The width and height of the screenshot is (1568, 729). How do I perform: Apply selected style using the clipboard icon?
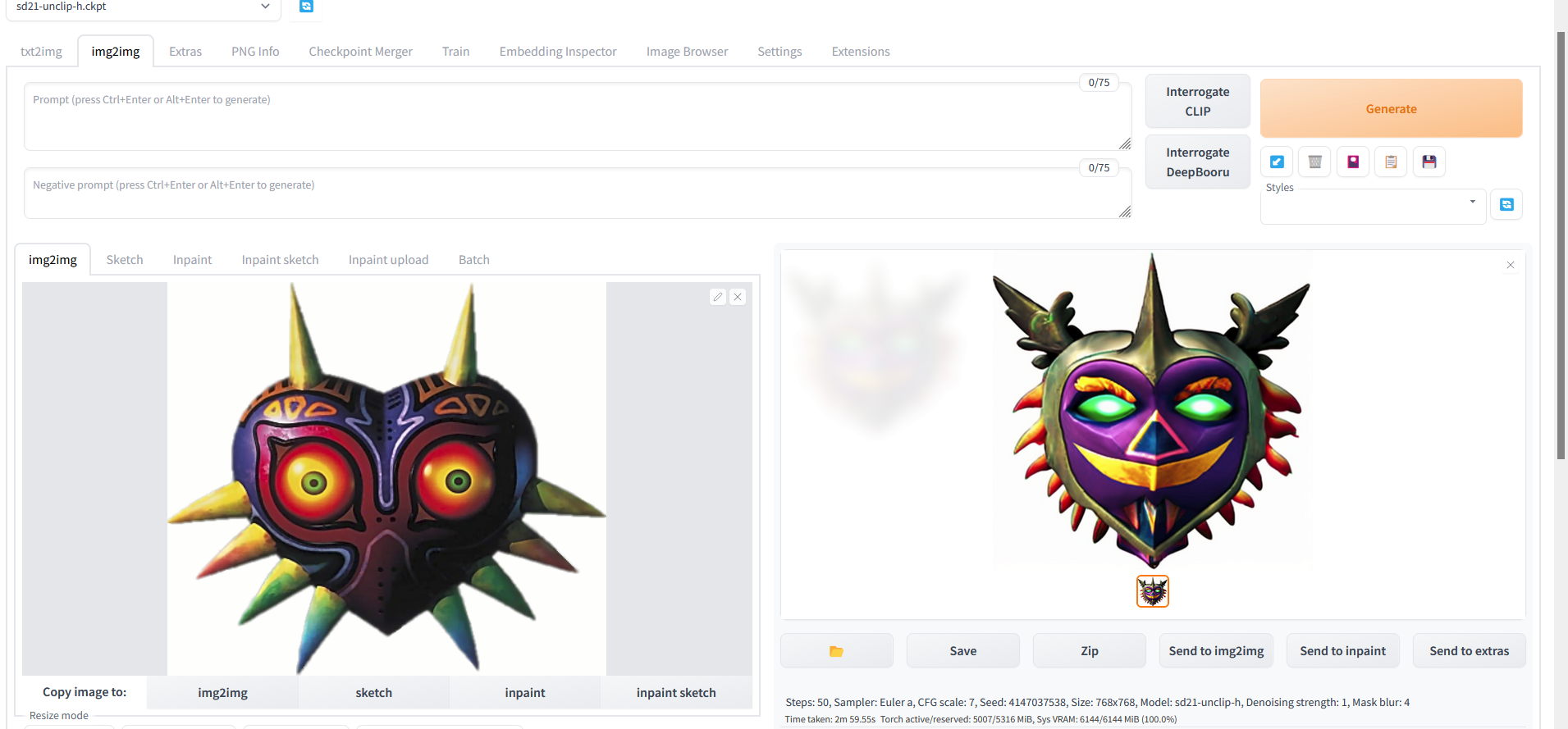pos(1391,162)
